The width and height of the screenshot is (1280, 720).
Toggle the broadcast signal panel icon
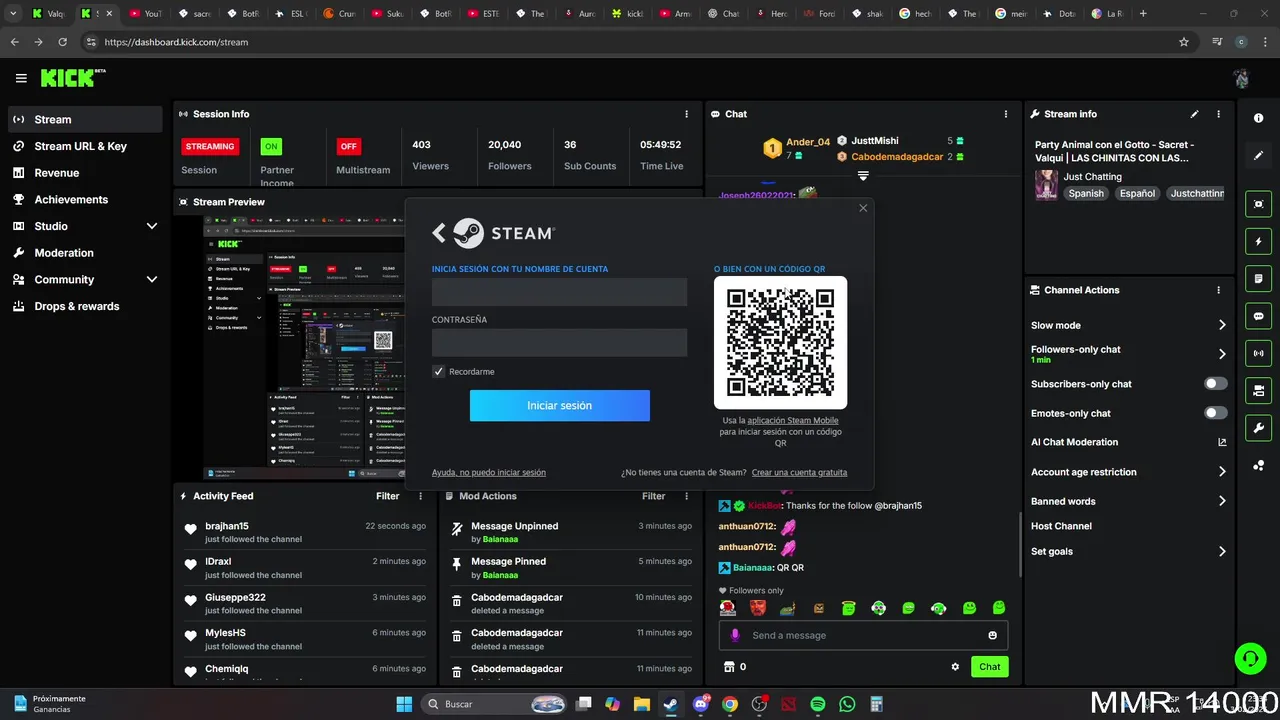click(1259, 353)
